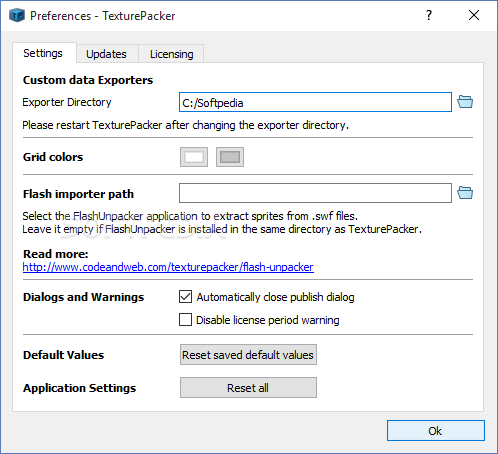Open the codeandweb flash-unpacker link
498x454 pixels.
point(168,267)
